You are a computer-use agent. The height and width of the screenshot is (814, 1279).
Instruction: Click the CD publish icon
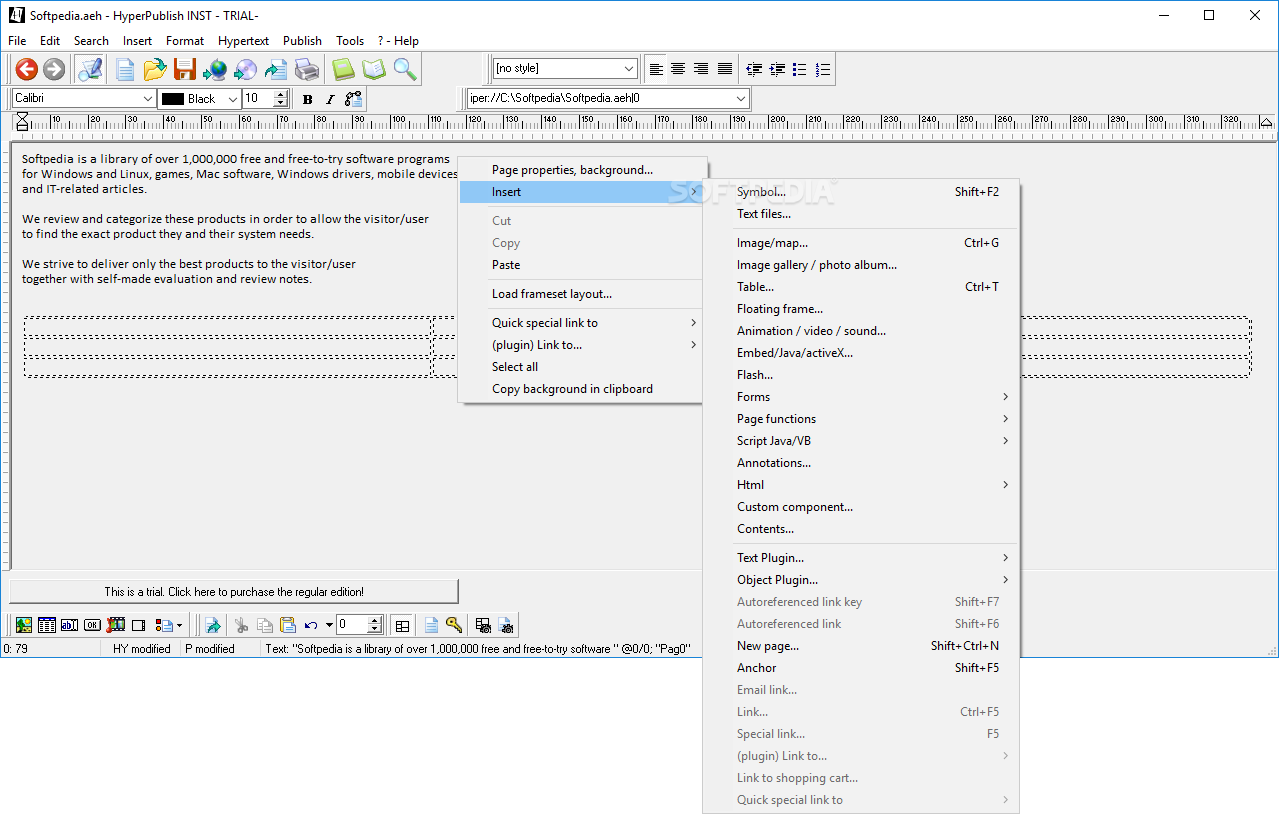click(x=245, y=69)
